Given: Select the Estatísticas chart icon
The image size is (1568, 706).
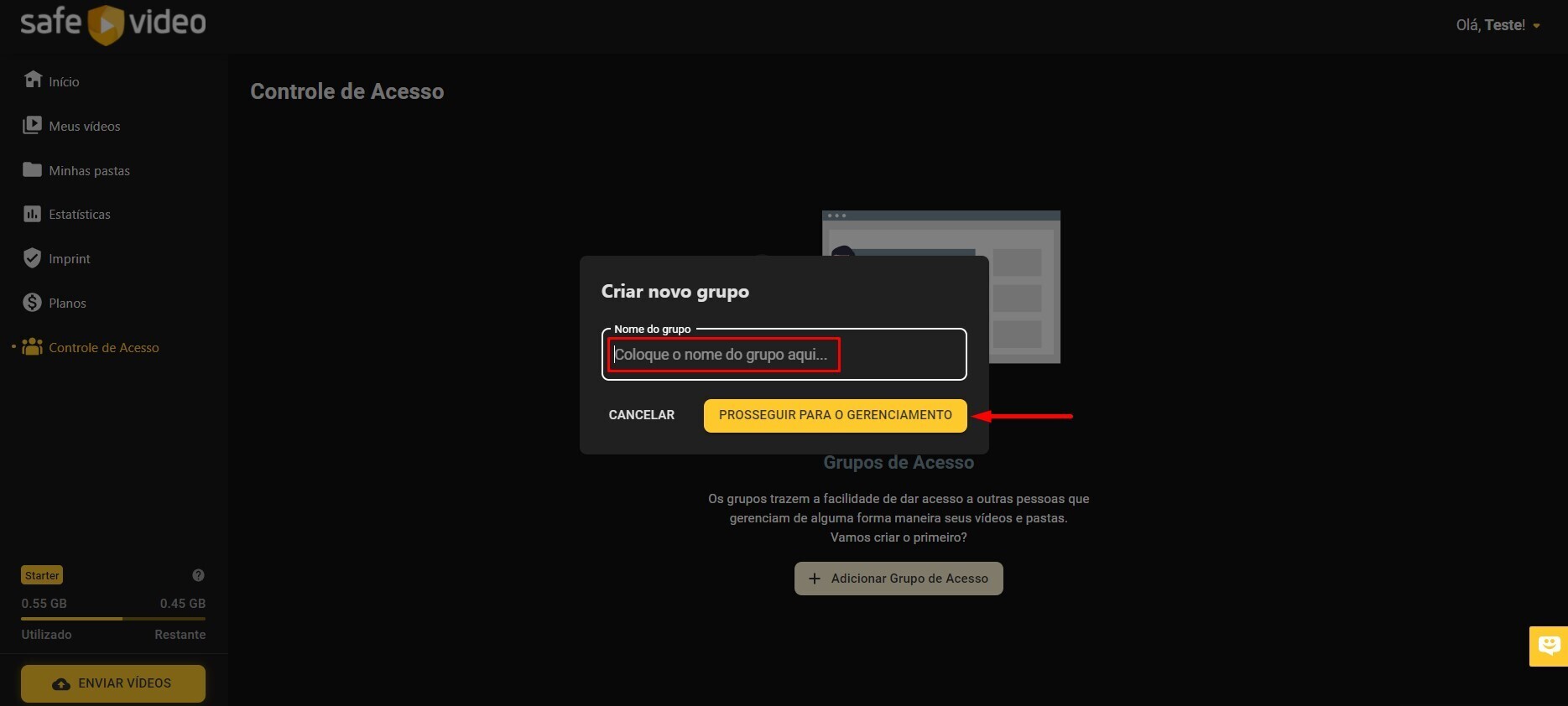Looking at the screenshot, I should (32, 214).
